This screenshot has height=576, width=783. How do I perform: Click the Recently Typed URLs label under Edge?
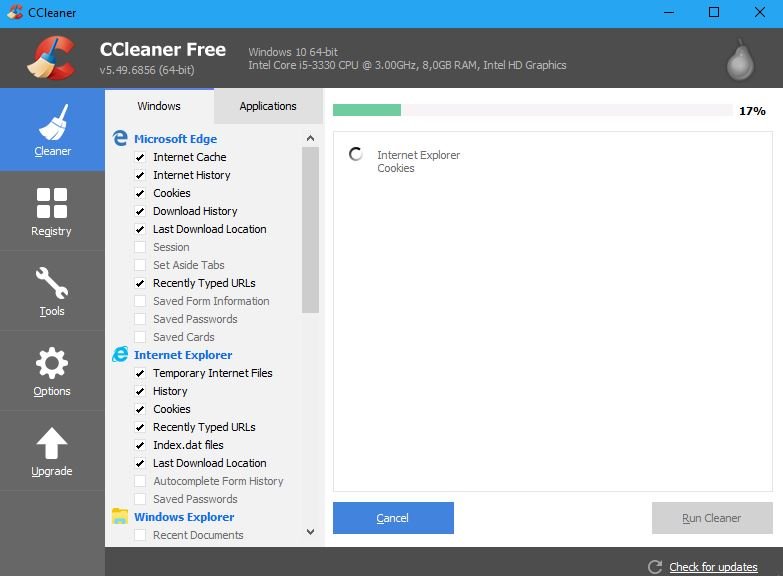[x=204, y=283]
